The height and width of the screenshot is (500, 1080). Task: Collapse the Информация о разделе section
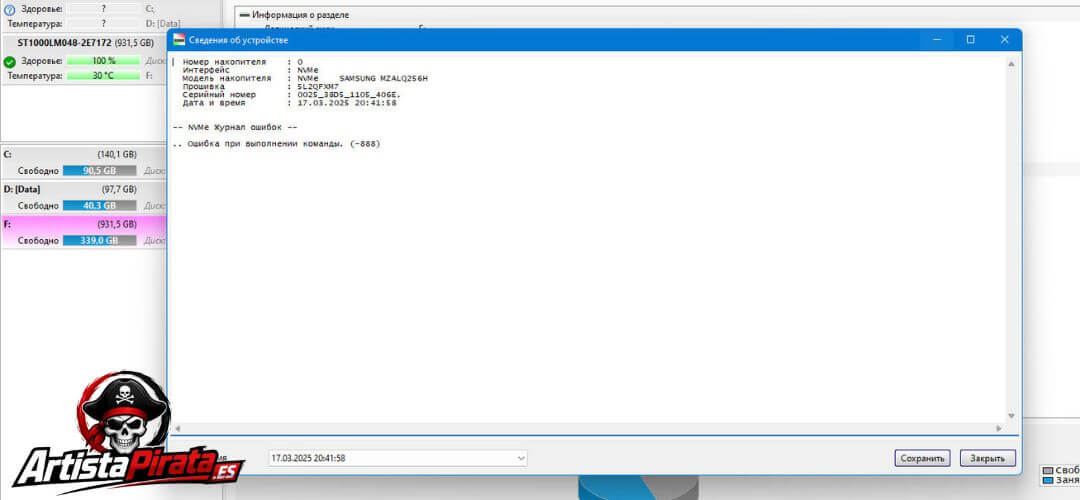[x=244, y=14]
